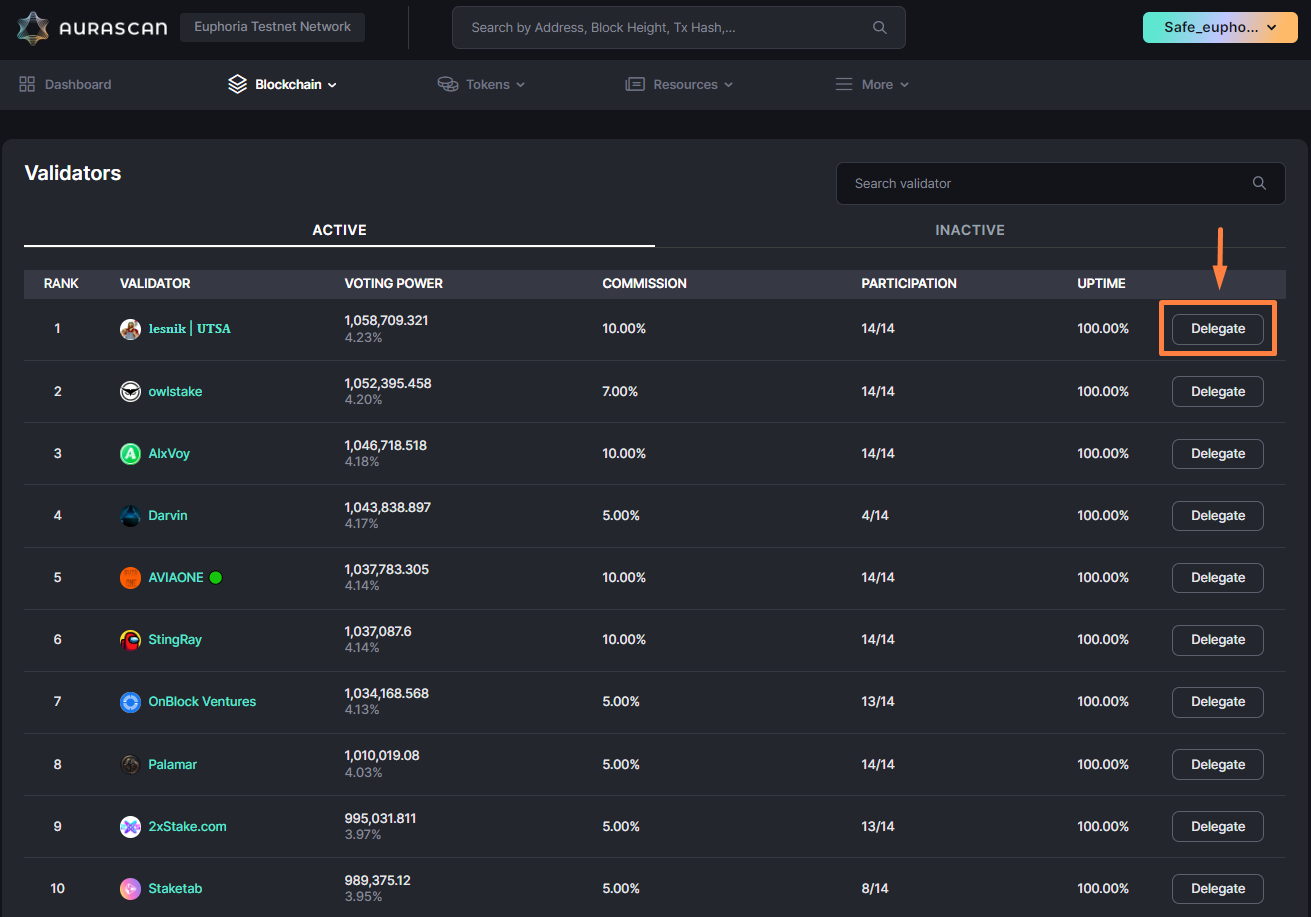Open the Palamar validator link

click(173, 765)
